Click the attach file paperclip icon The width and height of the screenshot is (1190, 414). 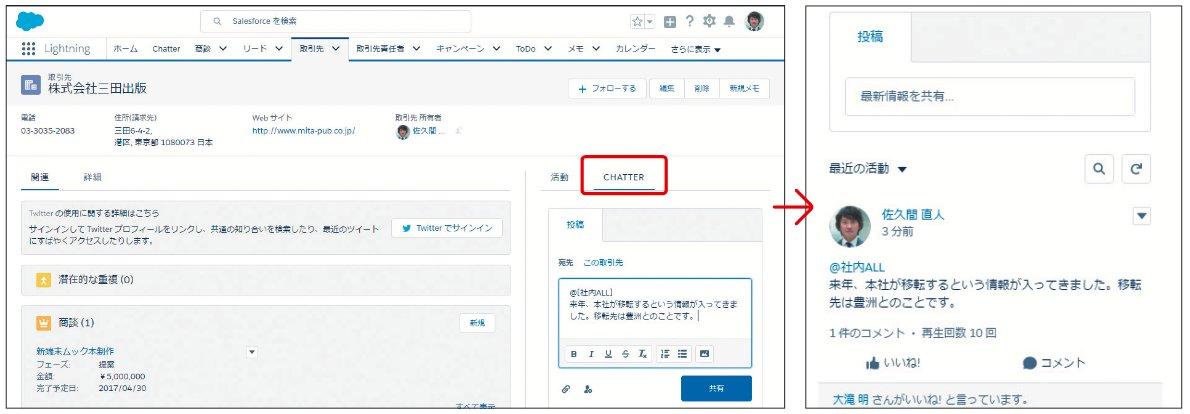click(565, 389)
